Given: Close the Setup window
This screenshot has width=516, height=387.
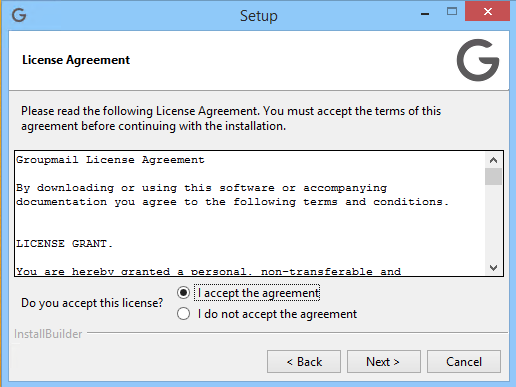Looking at the screenshot, I should pyautogui.click(x=487, y=12).
